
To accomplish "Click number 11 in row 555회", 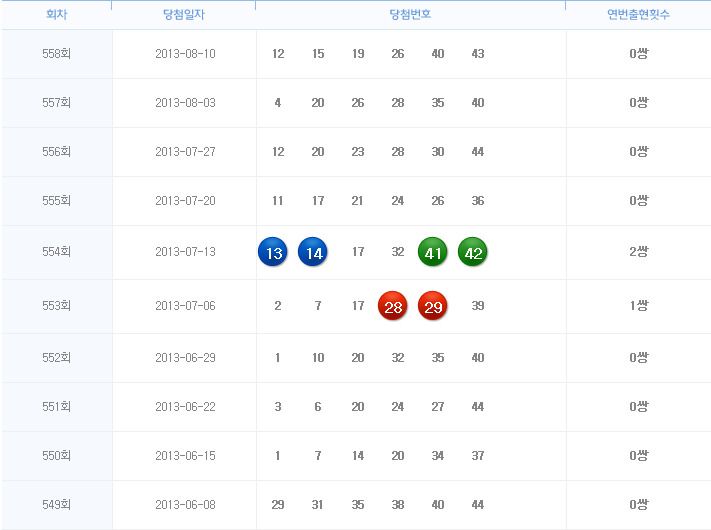I will click(x=278, y=201).
